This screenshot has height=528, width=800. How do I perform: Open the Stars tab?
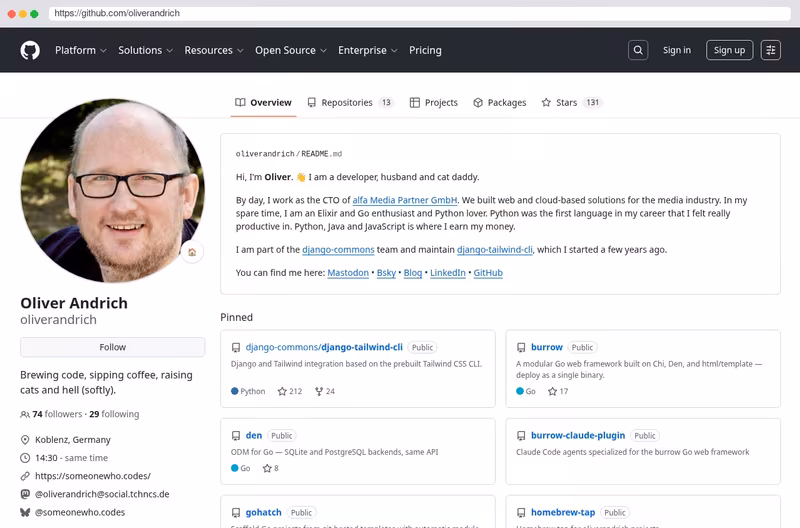tap(571, 103)
